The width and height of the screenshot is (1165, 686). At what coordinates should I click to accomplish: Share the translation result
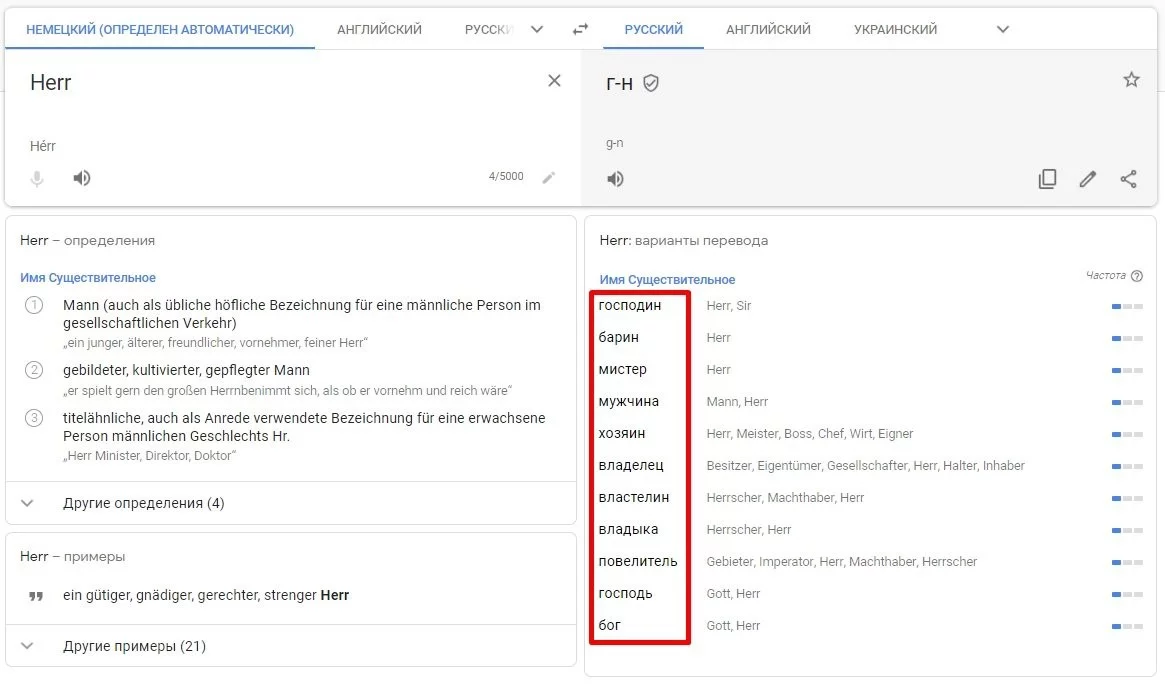click(1129, 179)
